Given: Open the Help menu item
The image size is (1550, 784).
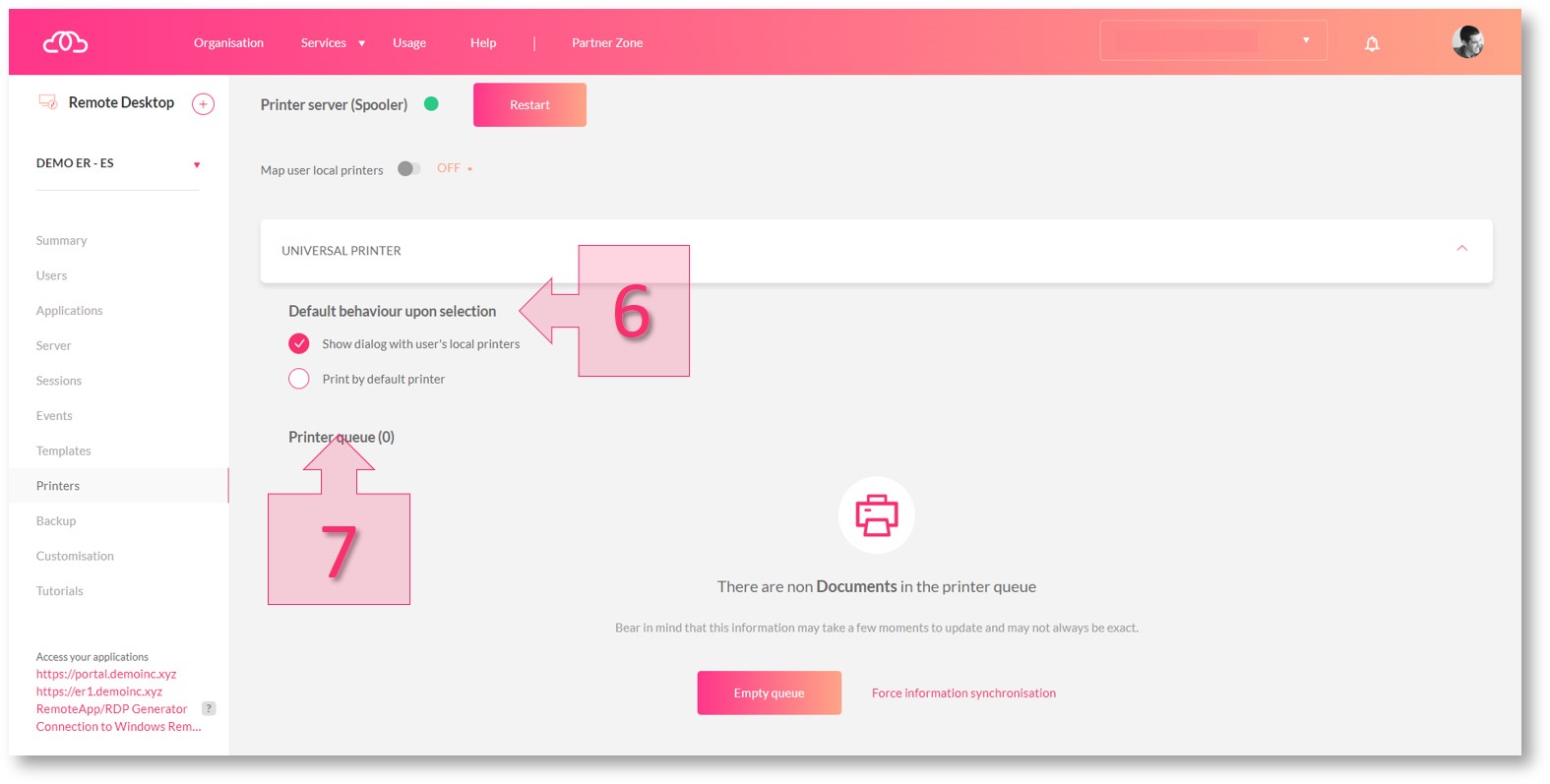Looking at the screenshot, I should [x=483, y=43].
